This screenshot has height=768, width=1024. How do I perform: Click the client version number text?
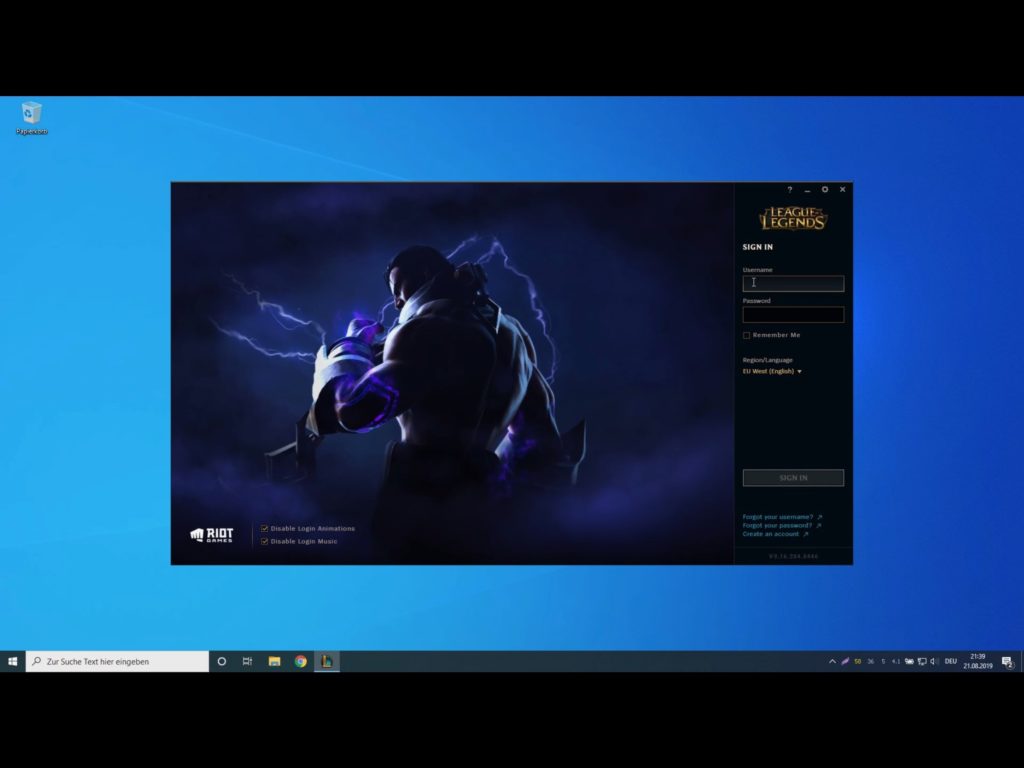coord(793,556)
